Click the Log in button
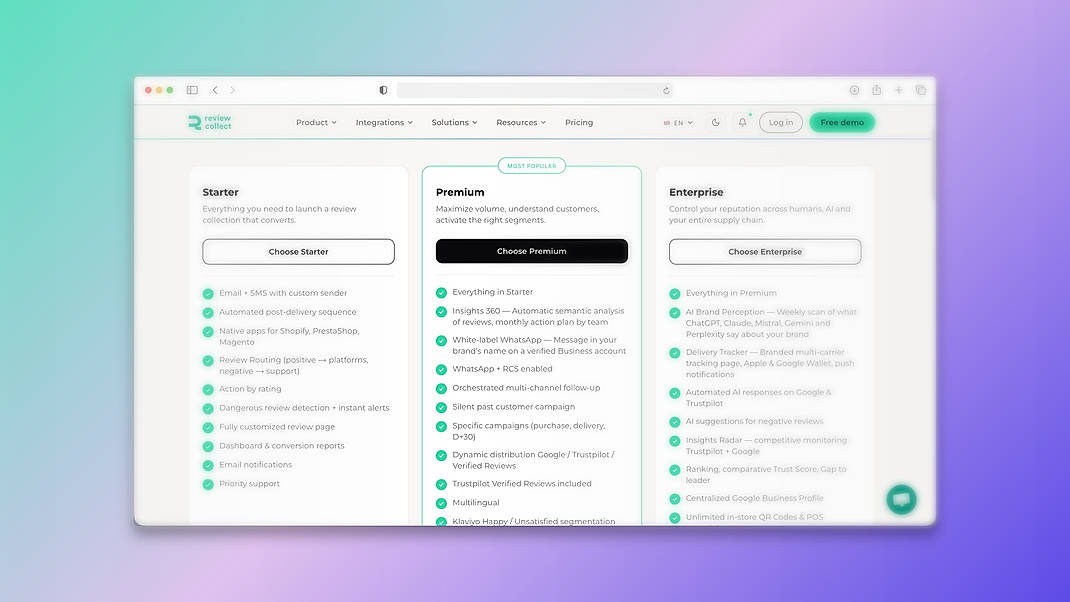 [781, 122]
